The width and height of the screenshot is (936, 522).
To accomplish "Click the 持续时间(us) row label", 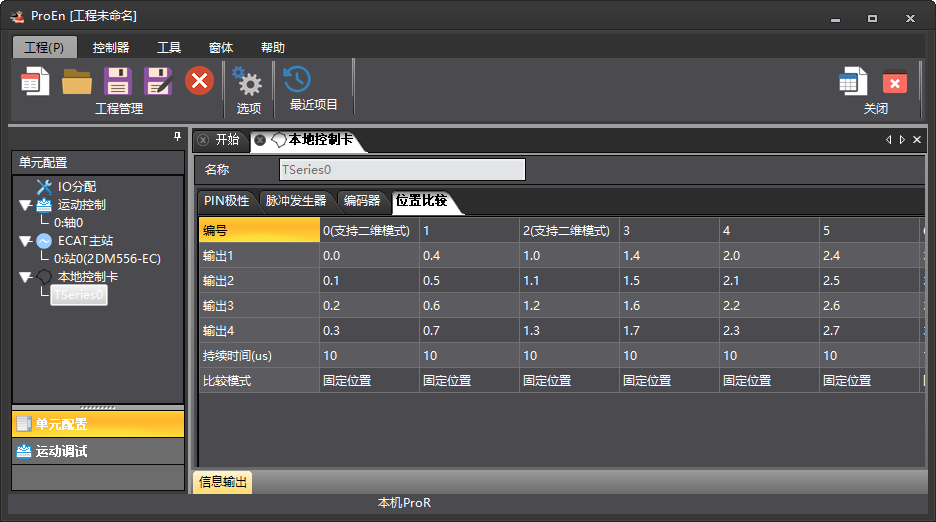I will [x=260, y=356].
